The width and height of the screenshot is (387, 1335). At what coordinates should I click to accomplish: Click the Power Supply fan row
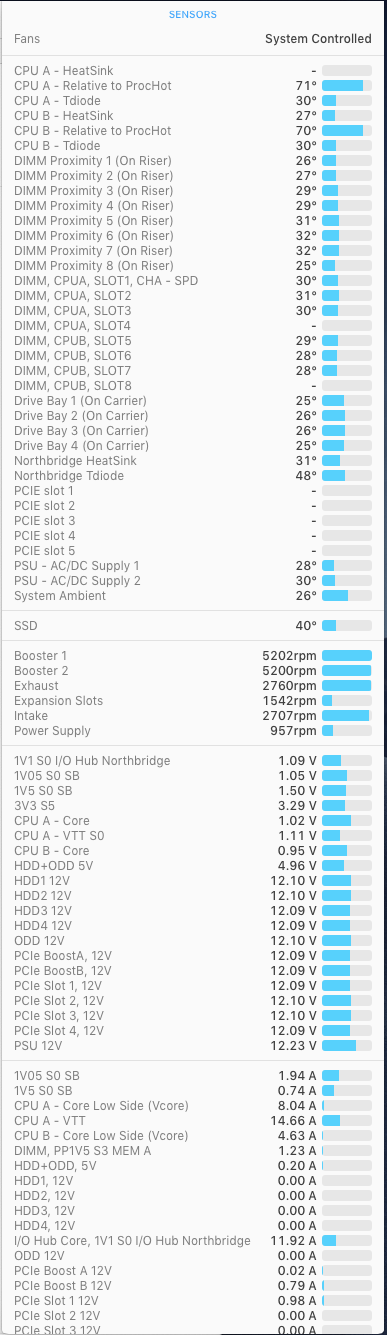(x=193, y=731)
